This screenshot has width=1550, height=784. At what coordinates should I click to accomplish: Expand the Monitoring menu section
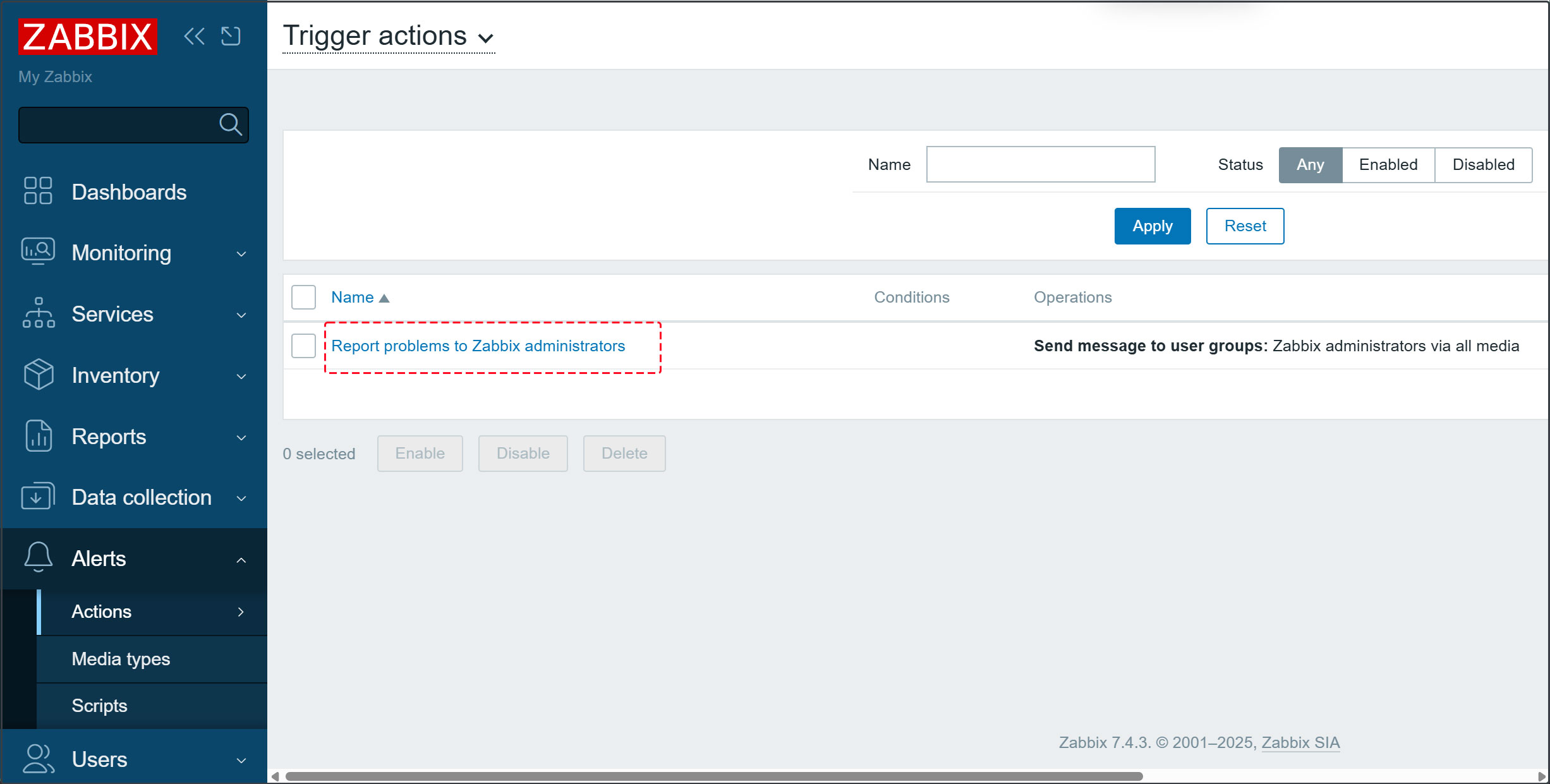133,253
